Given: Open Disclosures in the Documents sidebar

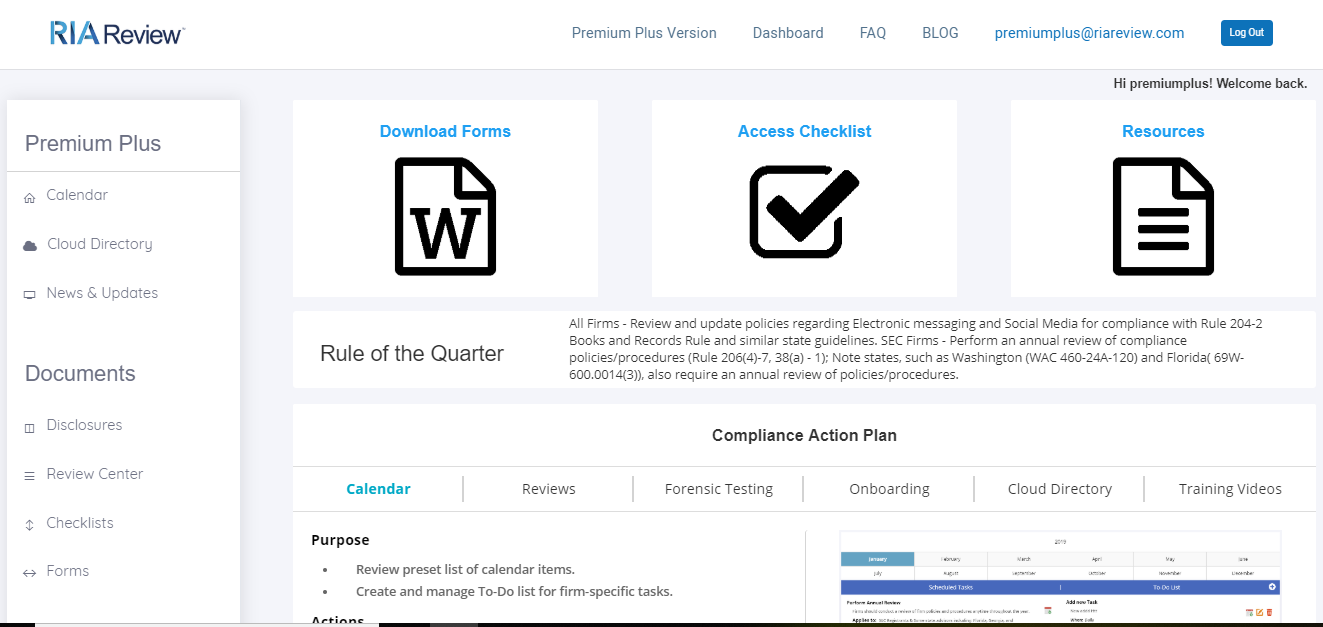Looking at the screenshot, I should 84,425.
